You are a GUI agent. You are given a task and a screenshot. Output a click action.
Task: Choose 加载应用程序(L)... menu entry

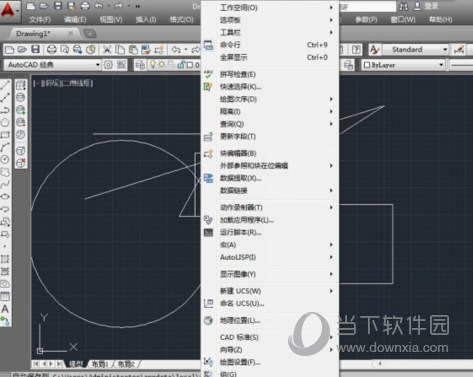270,220
